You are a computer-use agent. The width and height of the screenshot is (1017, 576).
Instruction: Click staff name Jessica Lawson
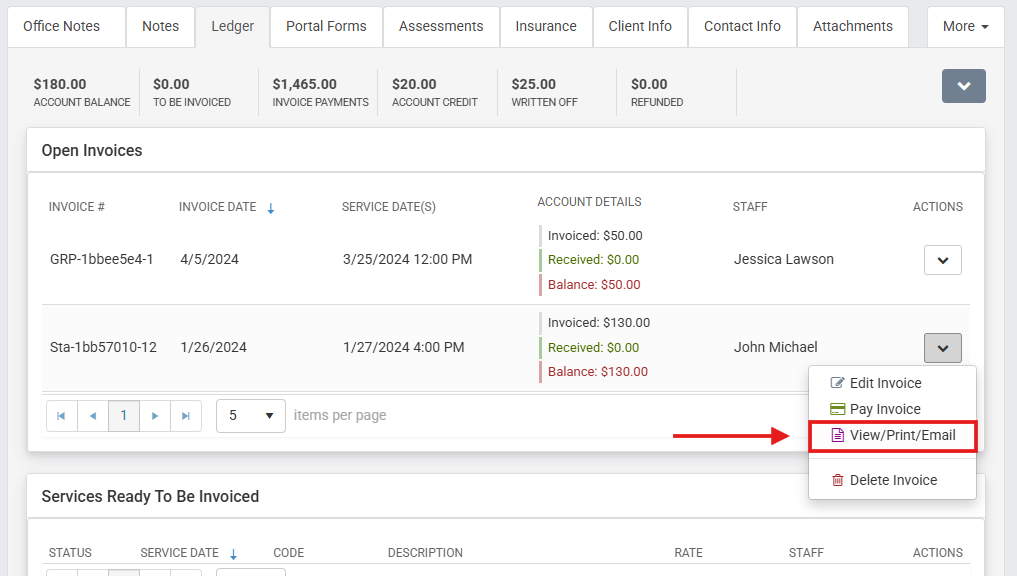coord(784,259)
